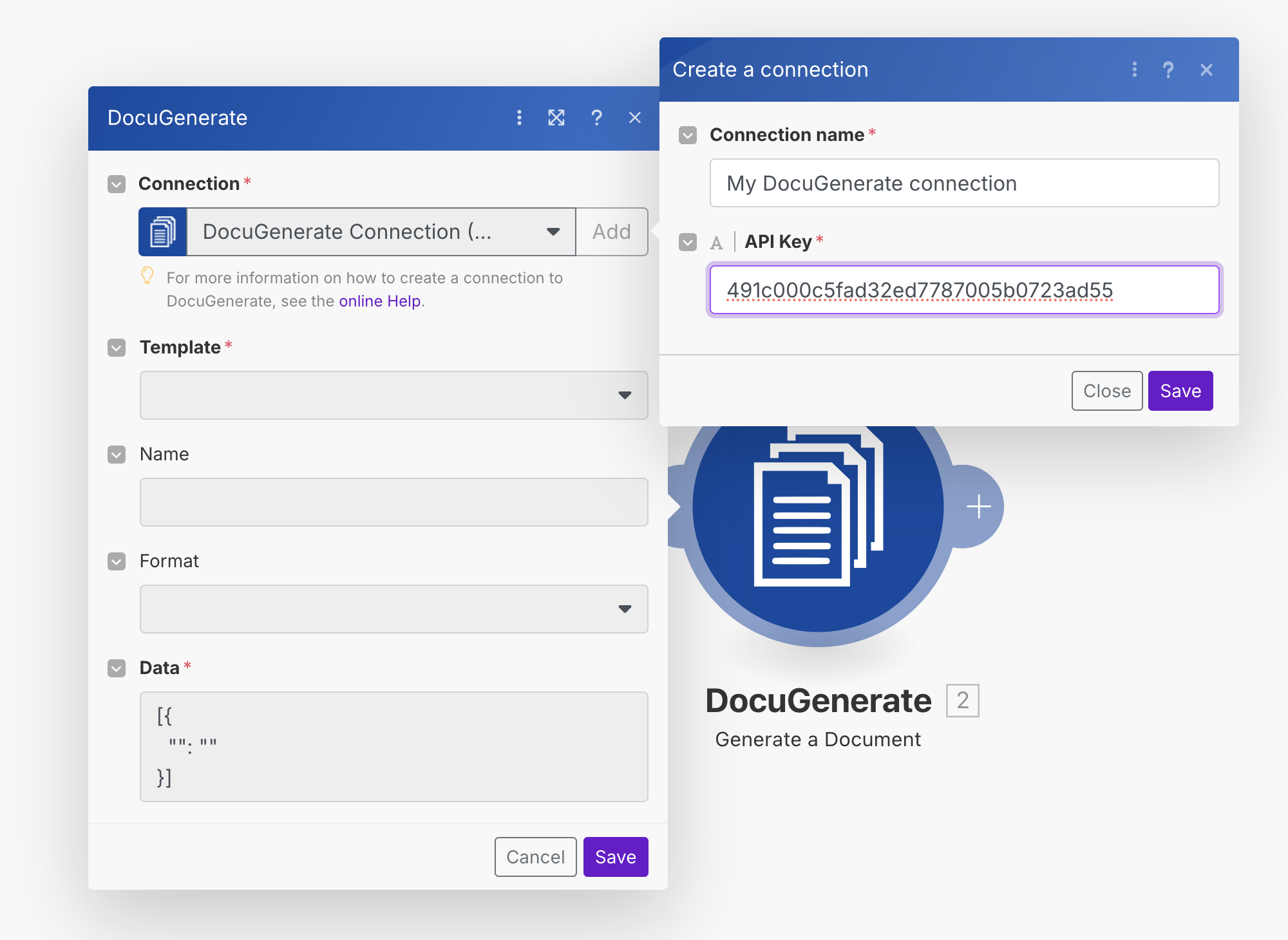Click the large DocuGenerate module icon
This screenshot has width=1288, height=940.
pyautogui.click(x=818, y=507)
